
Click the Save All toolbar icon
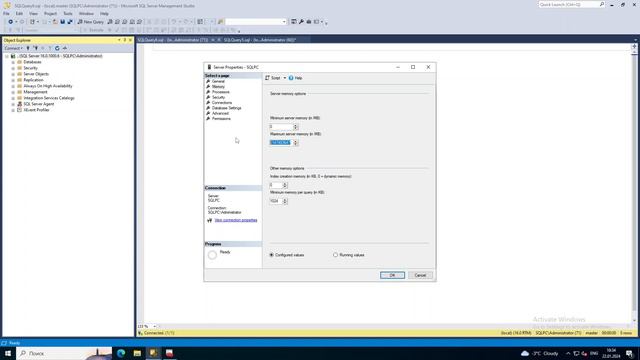pos(70,22)
